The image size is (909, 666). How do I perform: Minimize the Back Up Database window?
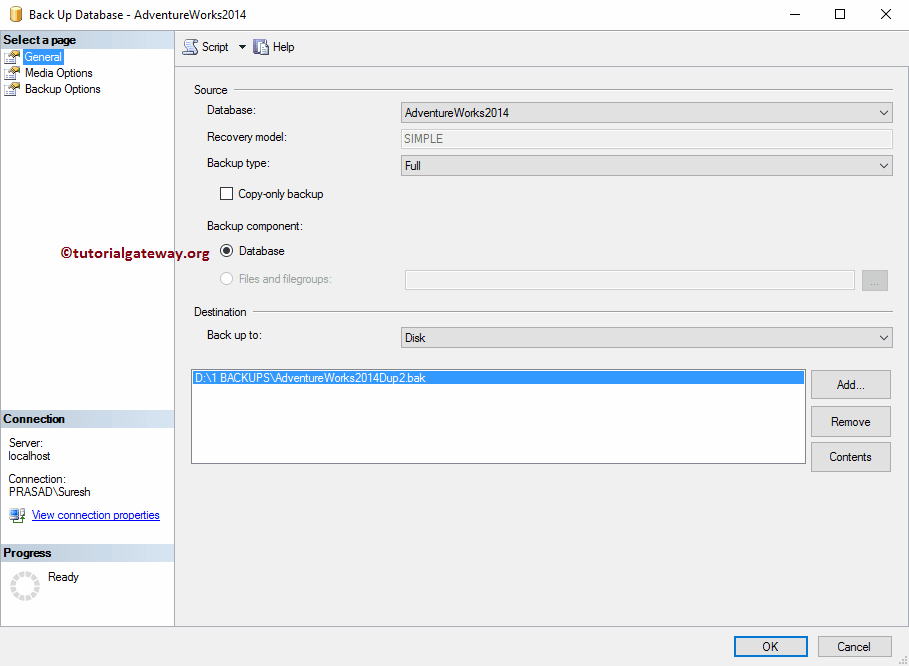[795, 14]
